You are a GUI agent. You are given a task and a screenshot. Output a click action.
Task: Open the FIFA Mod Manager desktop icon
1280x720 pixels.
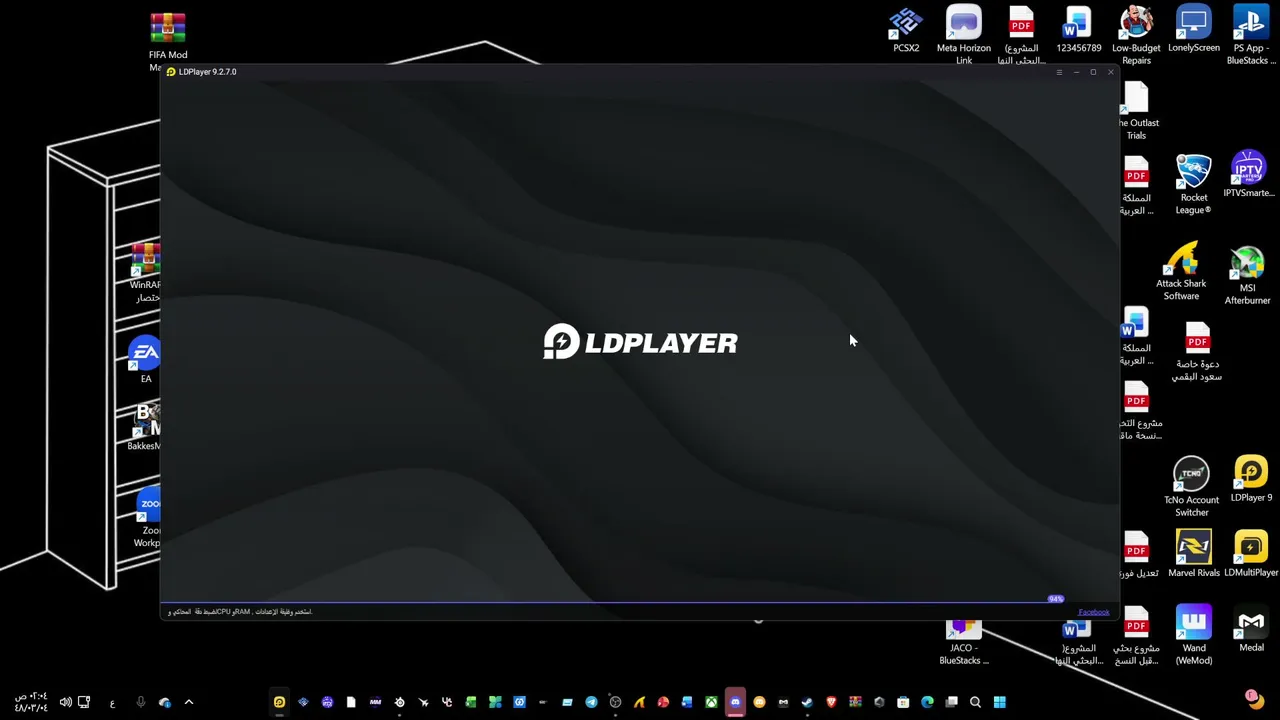tap(168, 42)
